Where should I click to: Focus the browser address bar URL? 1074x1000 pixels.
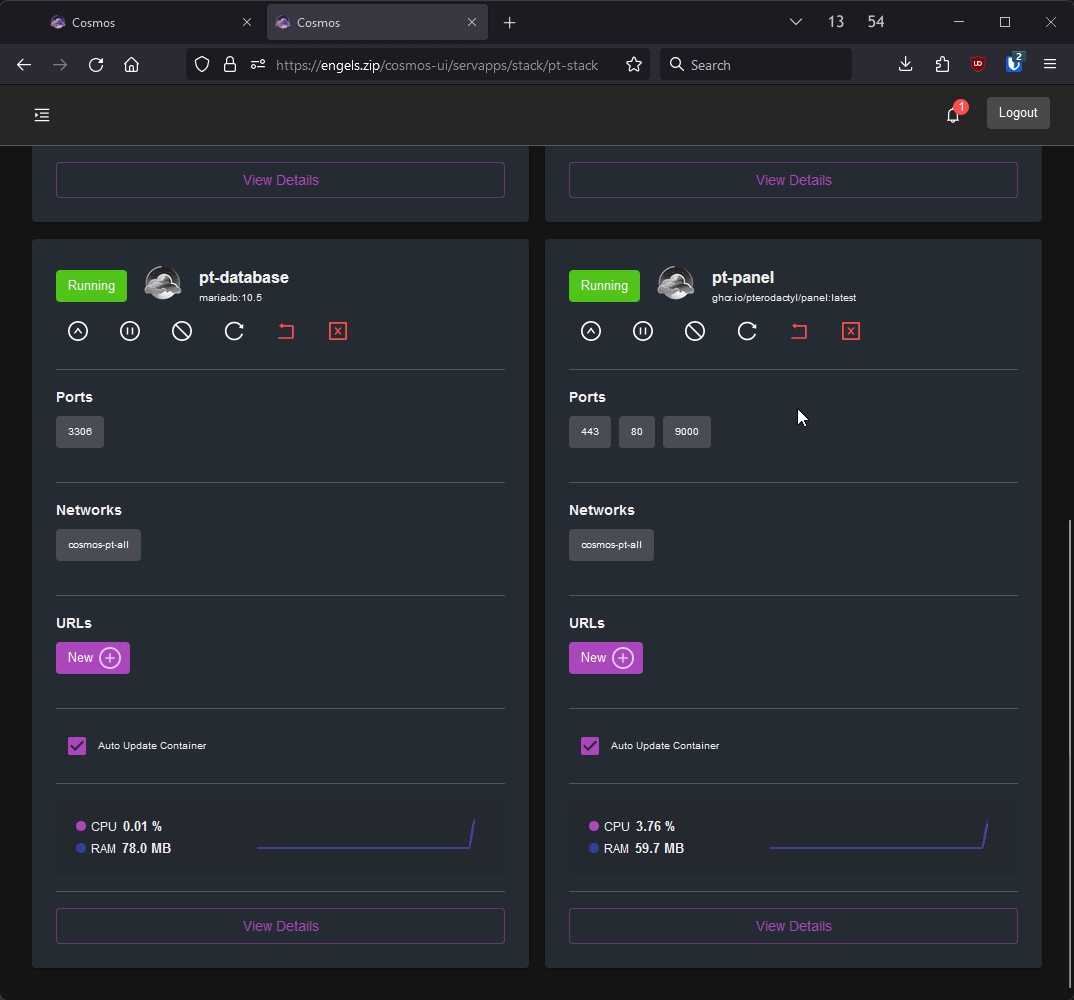click(x=437, y=65)
